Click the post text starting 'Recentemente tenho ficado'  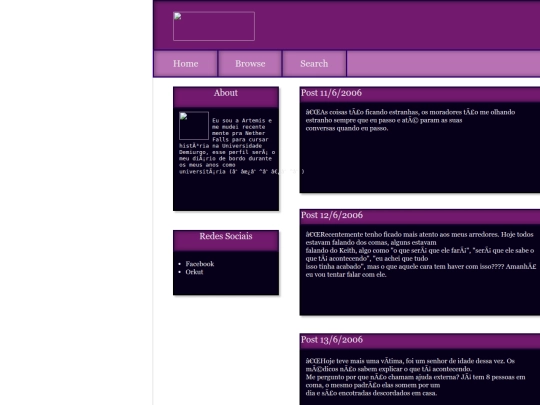click(x=421, y=255)
